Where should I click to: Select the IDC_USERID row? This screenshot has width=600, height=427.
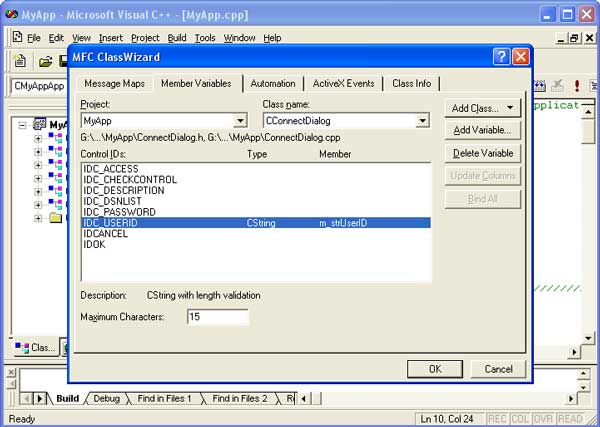click(256, 223)
